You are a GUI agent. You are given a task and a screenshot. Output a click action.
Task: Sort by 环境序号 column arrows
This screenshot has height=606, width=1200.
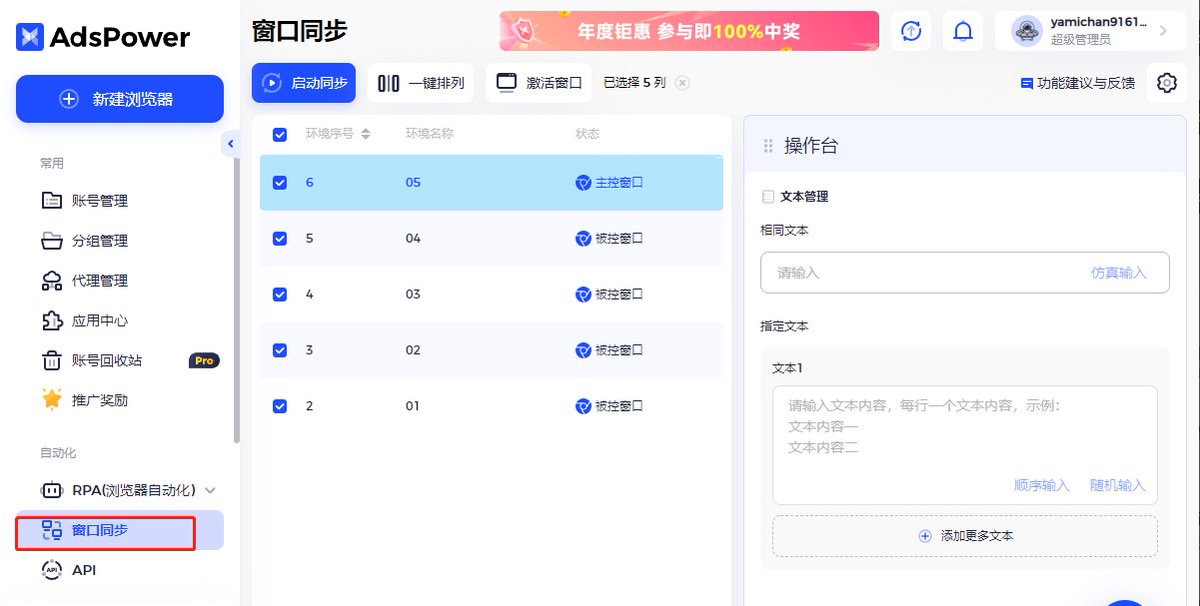366,134
